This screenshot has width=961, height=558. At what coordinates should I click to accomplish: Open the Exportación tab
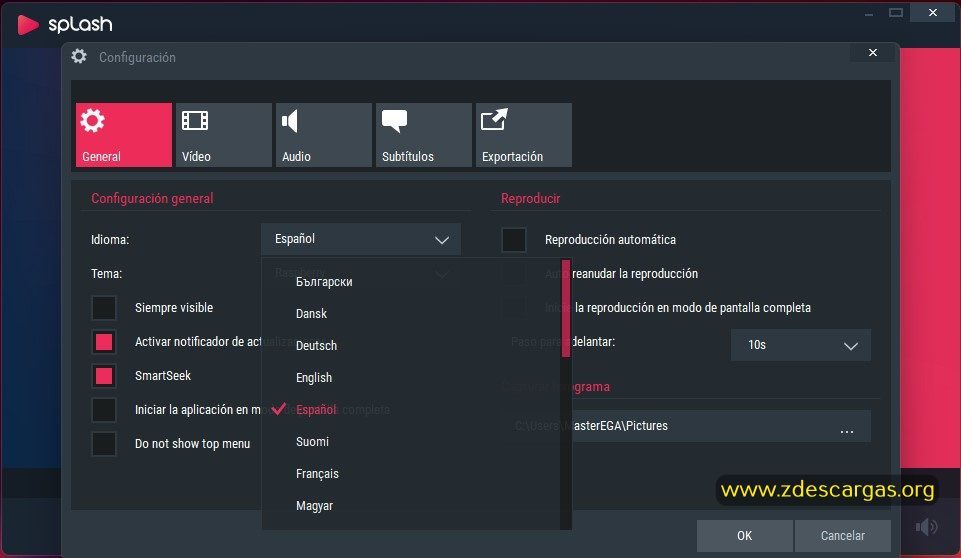524,135
